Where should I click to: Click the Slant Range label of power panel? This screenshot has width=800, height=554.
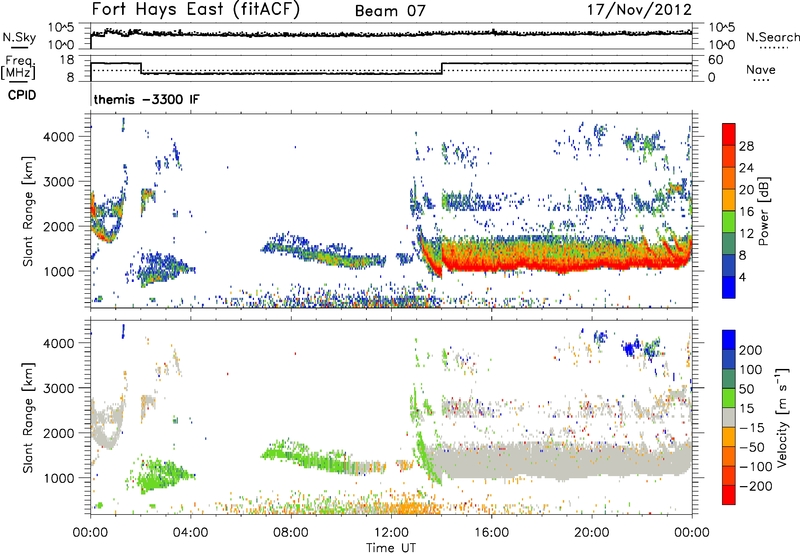(x=28, y=211)
